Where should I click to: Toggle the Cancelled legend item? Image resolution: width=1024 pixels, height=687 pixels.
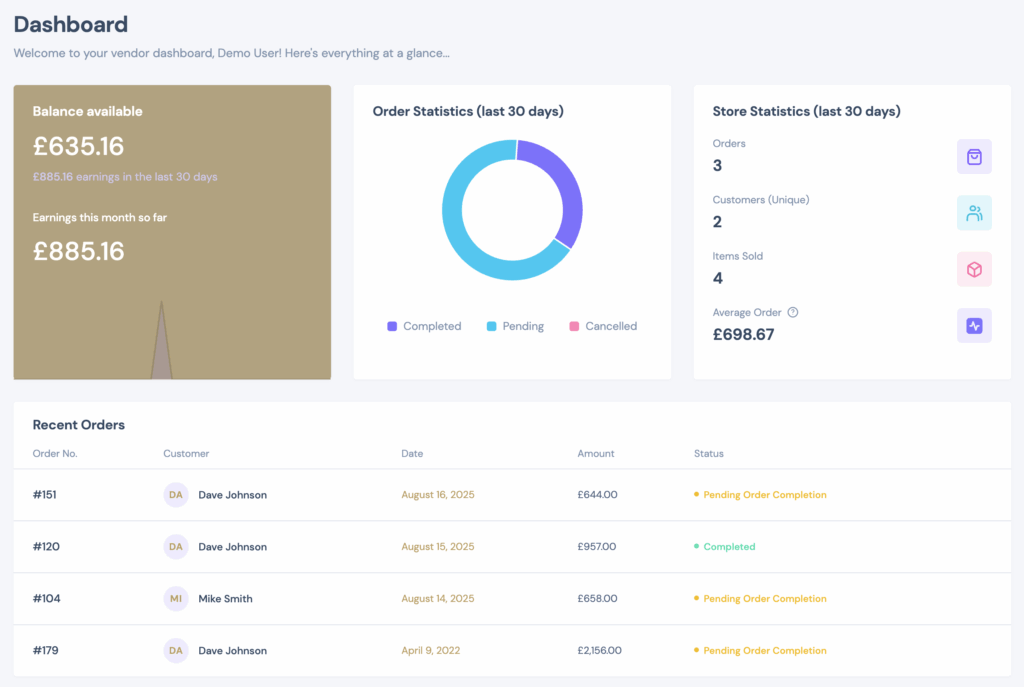pos(603,326)
